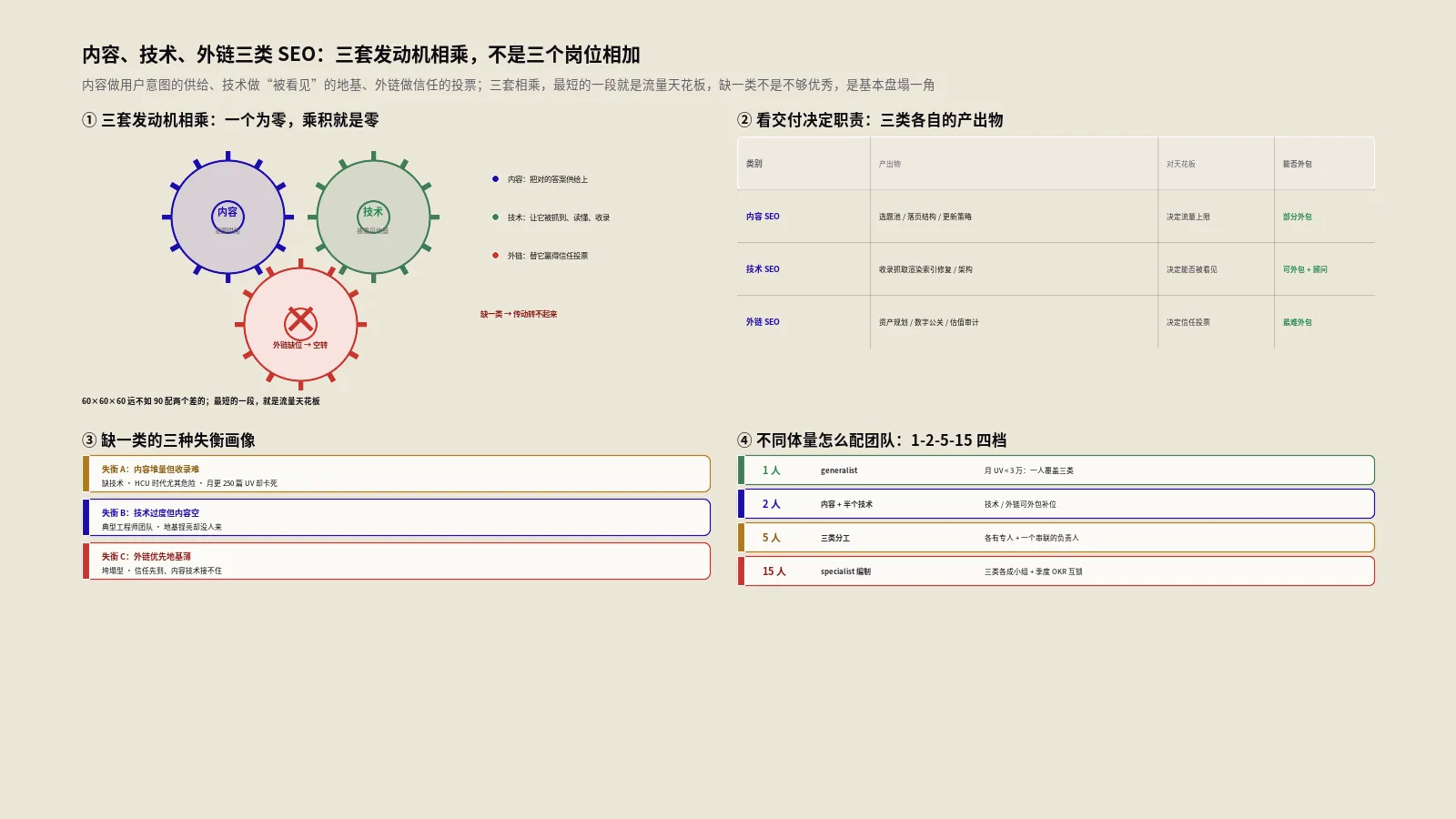
Task: Click the line mentioning HCU 时代尤其危险
Action: coord(189,483)
